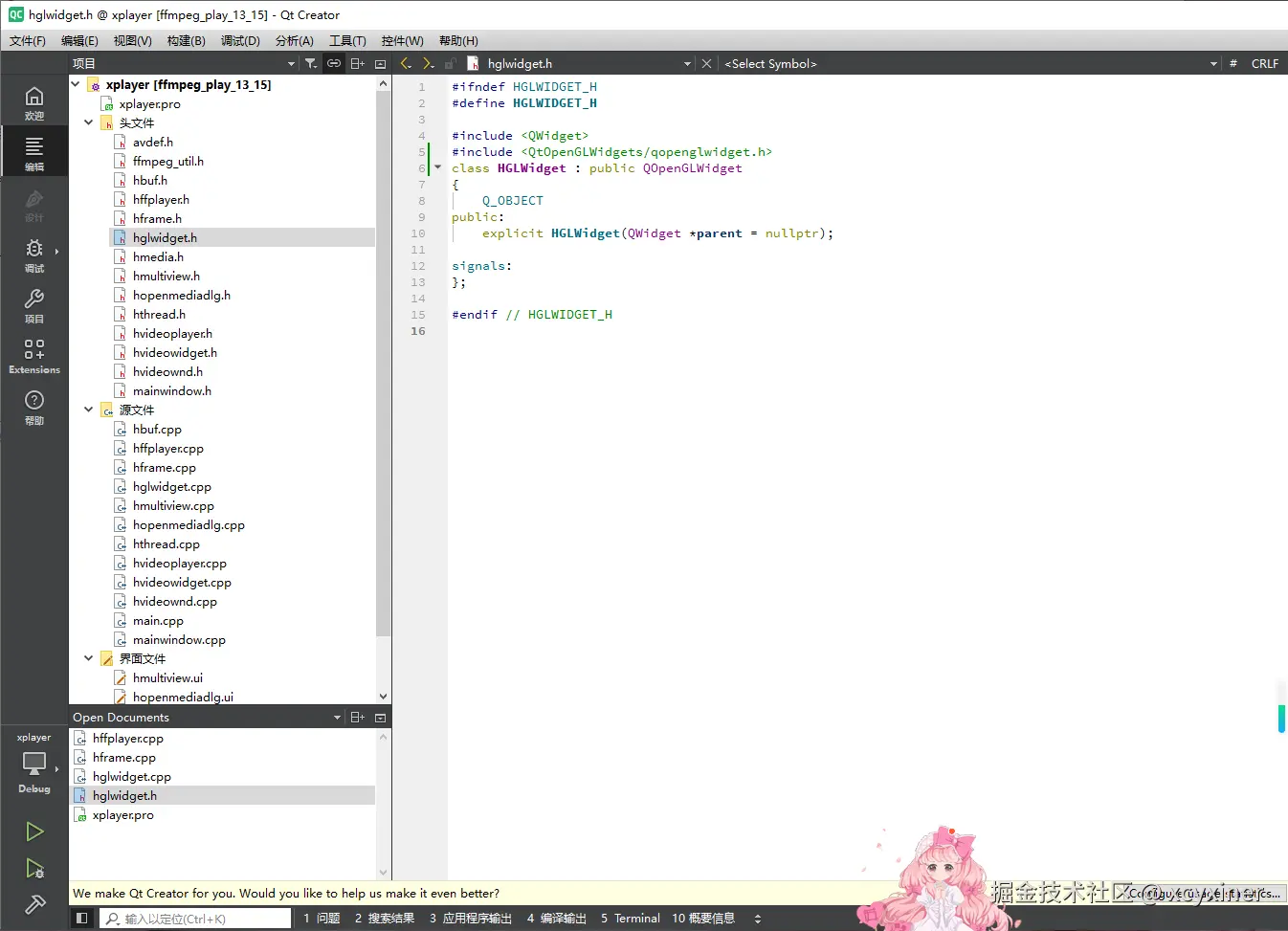Select hmultiview.ui in forms
The image size is (1288, 931).
point(167,677)
